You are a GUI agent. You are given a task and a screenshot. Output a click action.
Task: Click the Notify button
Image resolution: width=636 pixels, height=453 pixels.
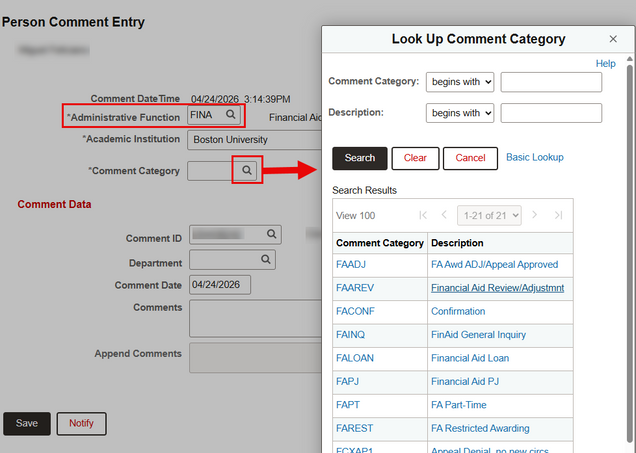[x=82, y=424]
